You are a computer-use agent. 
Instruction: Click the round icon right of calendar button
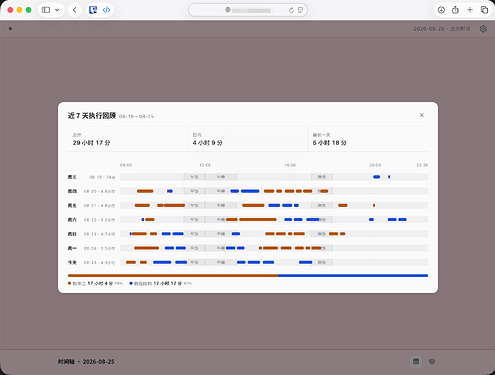432,361
